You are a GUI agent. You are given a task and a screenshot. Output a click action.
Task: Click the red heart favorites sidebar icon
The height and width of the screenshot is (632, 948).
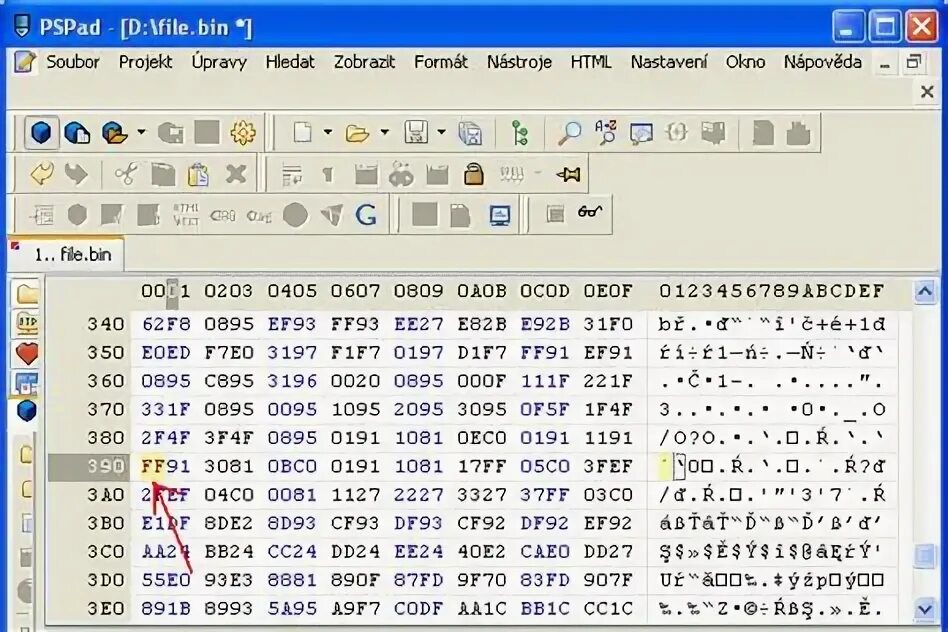26,353
